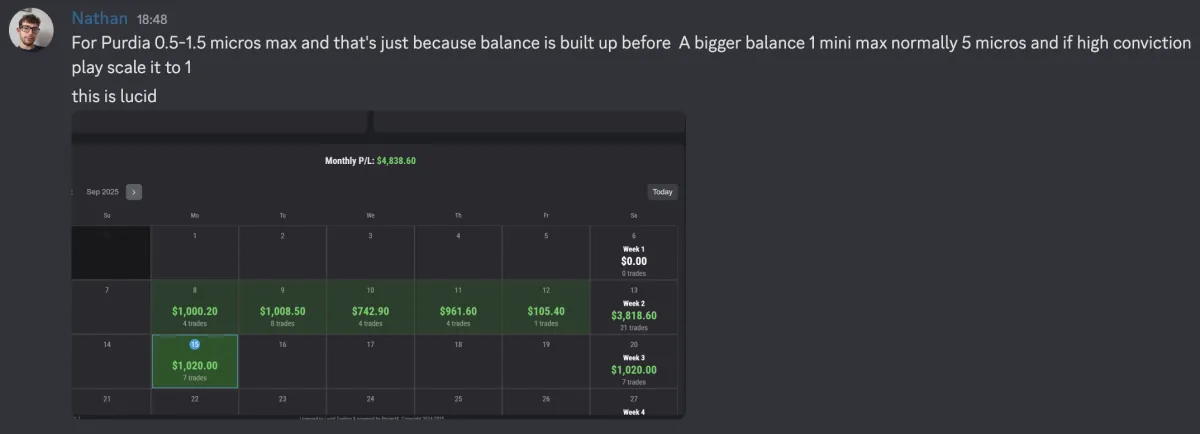Select September 11 cell with $961.60

pos(458,308)
